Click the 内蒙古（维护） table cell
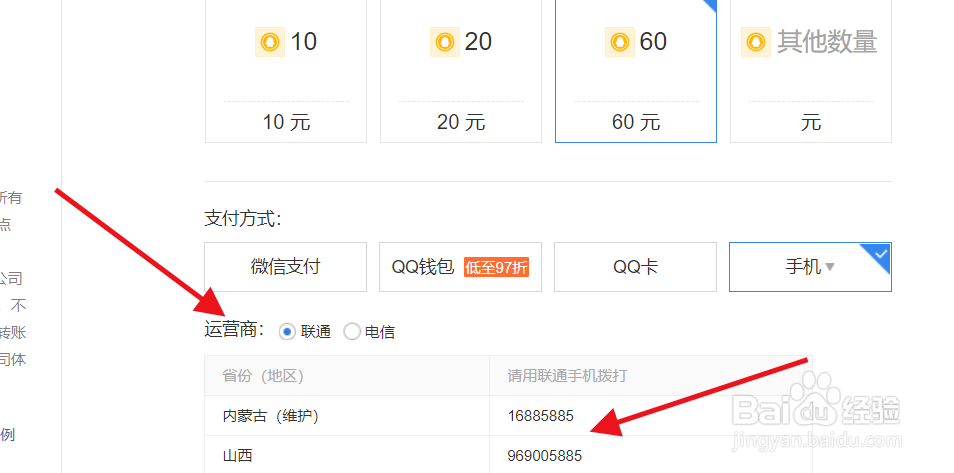 click(x=347, y=416)
